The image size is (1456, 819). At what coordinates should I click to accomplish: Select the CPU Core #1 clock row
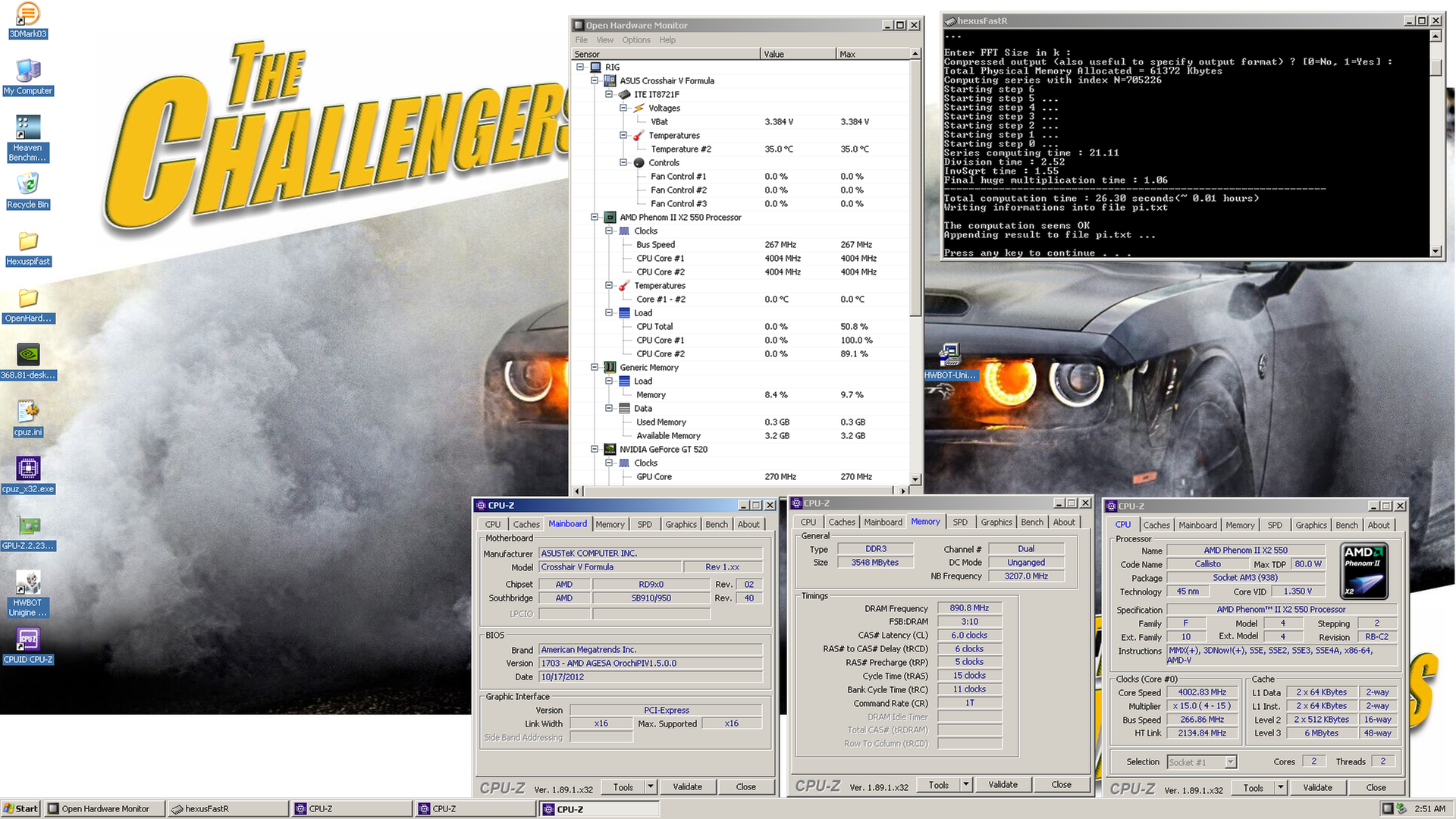pos(740,258)
